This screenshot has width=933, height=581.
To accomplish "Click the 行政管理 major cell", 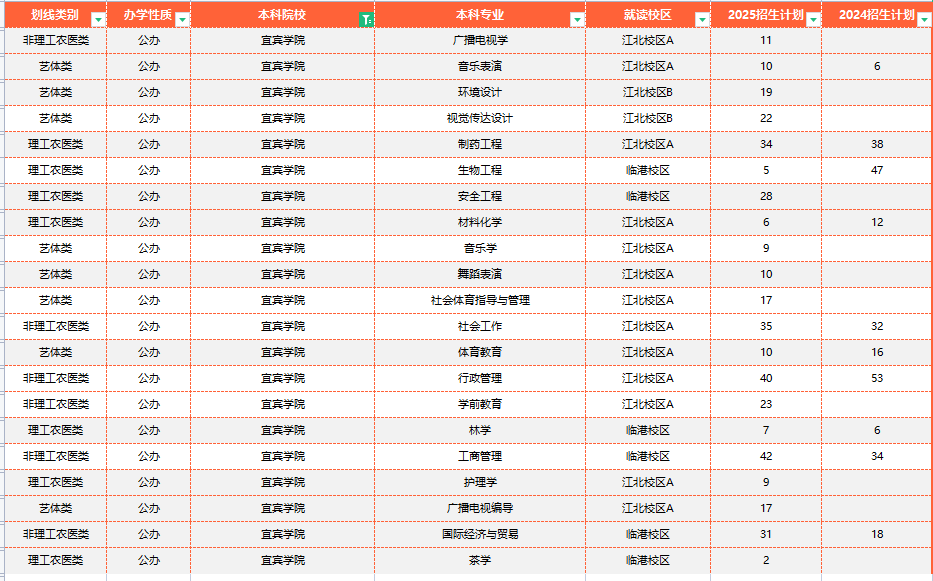I will (480, 379).
